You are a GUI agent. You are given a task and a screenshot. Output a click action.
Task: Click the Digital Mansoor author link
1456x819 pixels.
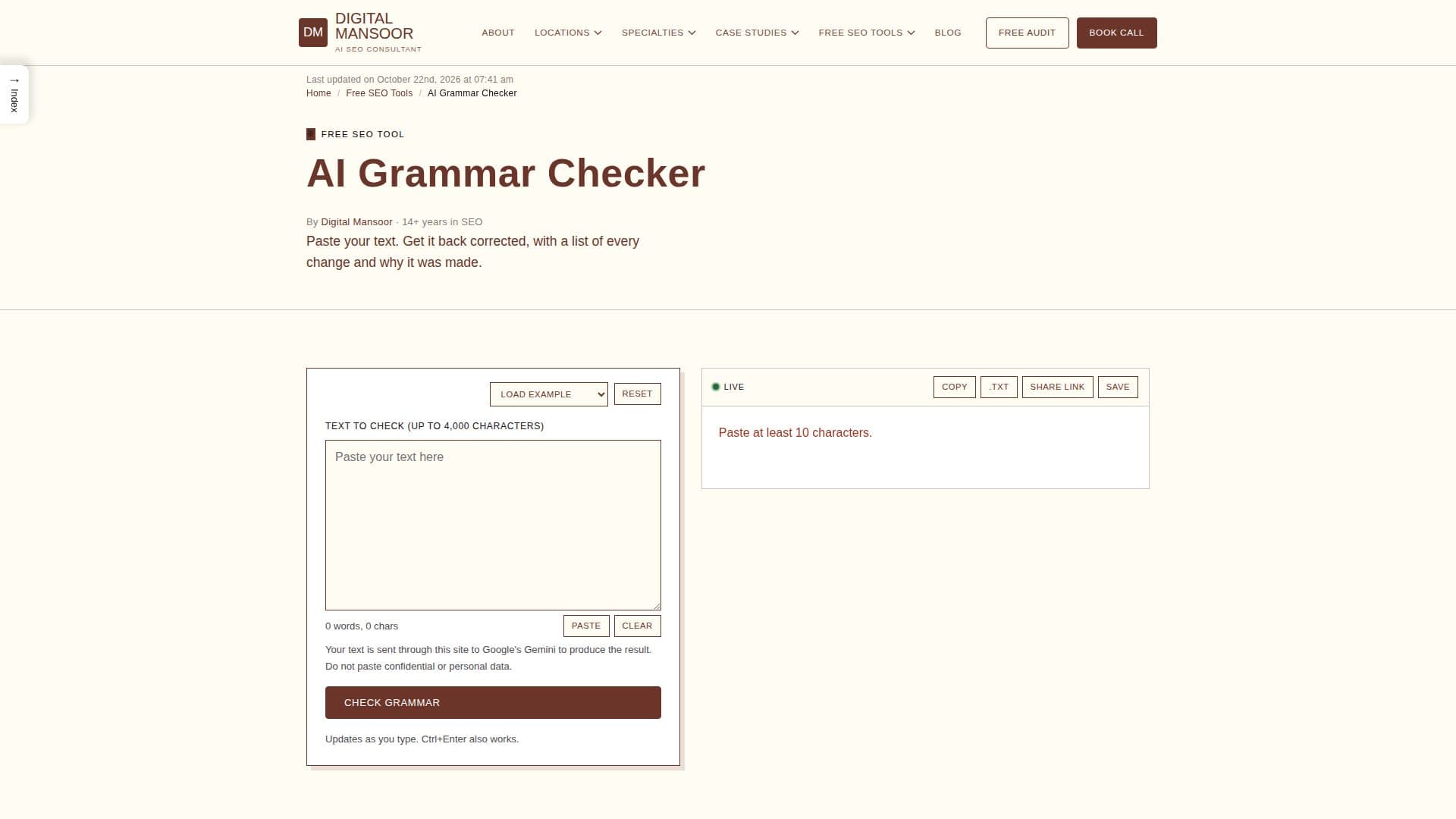(x=356, y=222)
